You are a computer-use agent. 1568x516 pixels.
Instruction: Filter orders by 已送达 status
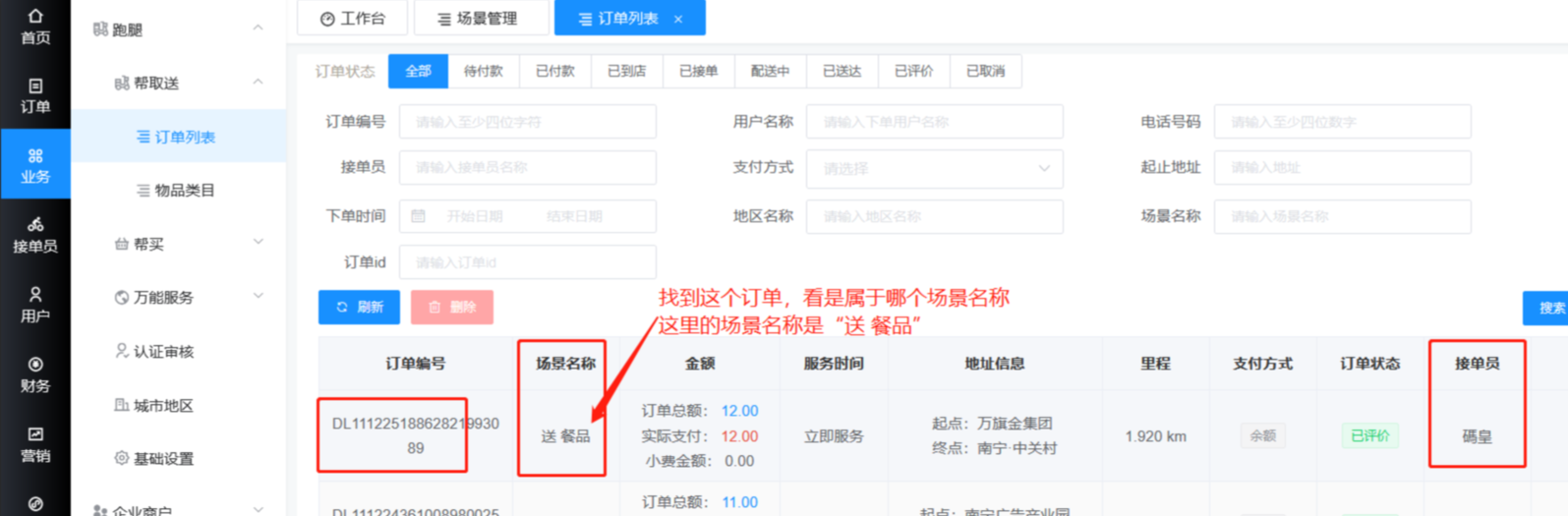coord(842,71)
